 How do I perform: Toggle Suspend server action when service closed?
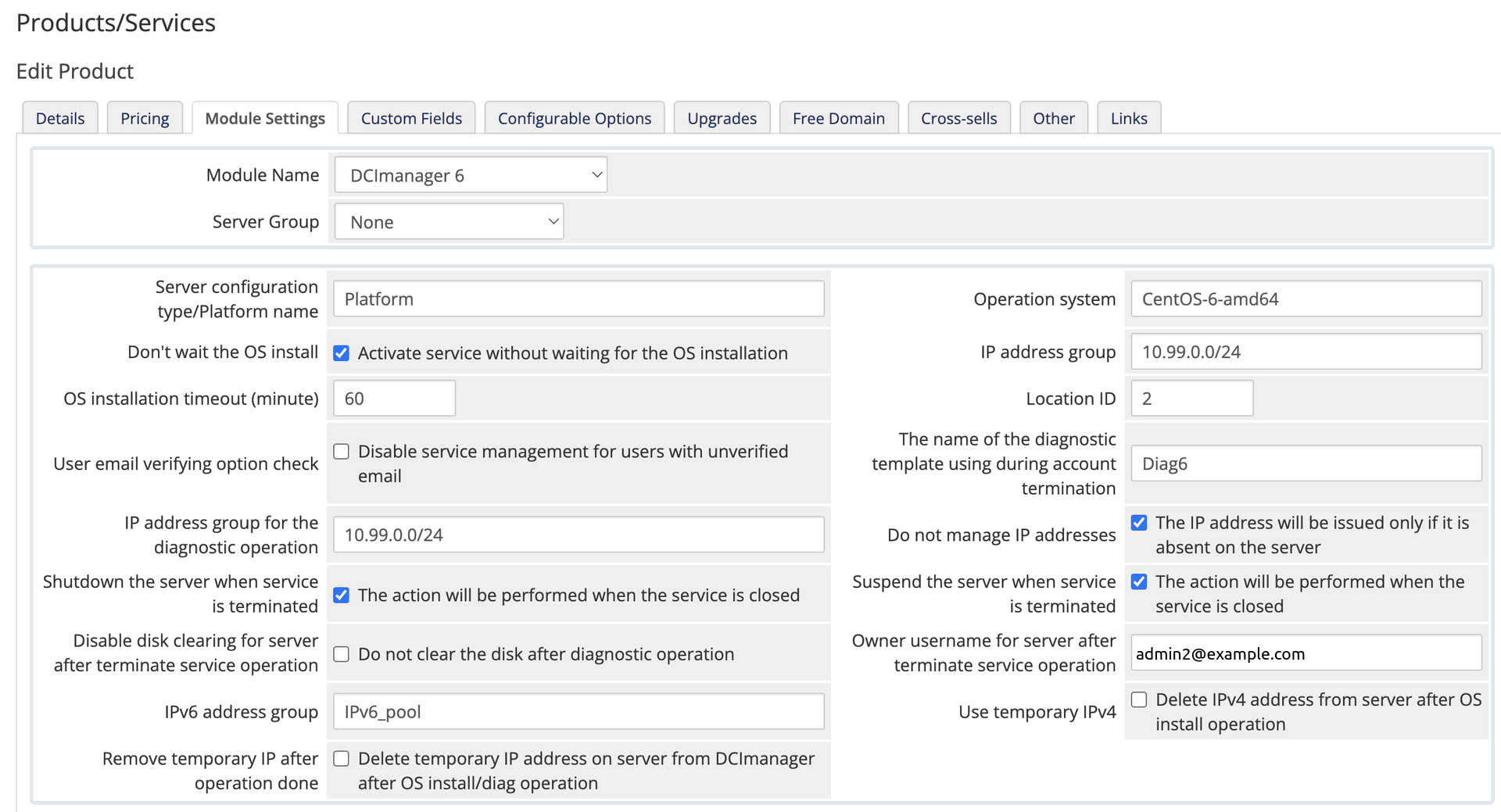click(x=1139, y=582)
